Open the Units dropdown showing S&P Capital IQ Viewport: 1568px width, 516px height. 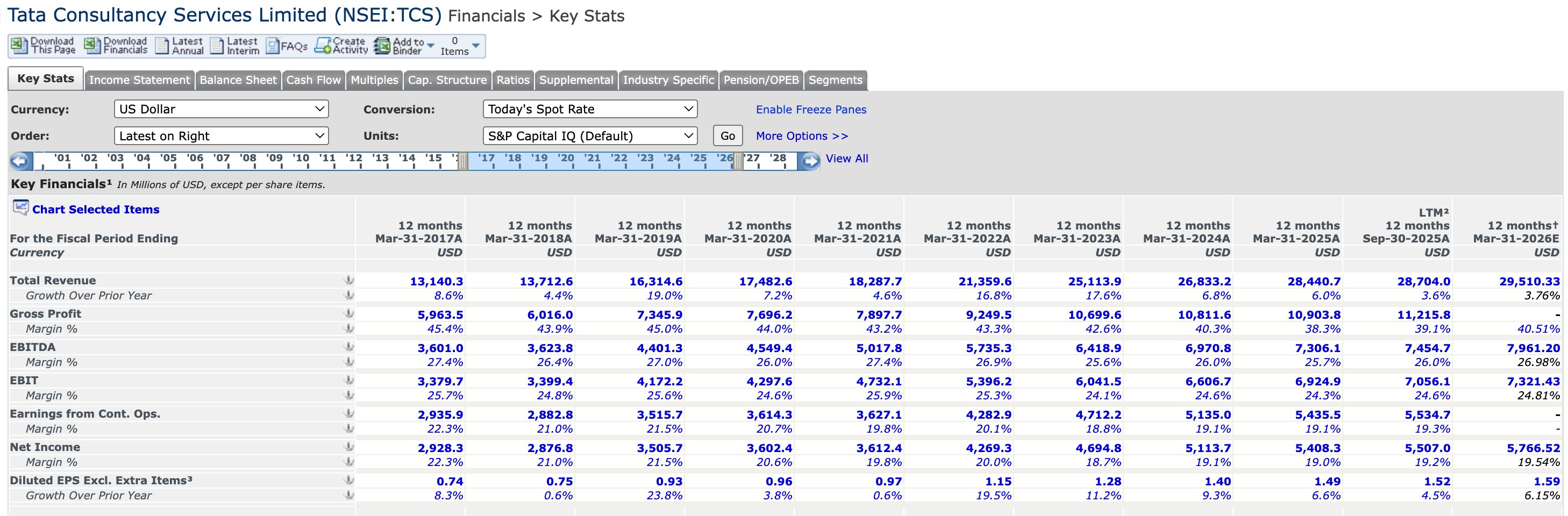(x=590, y=135)
